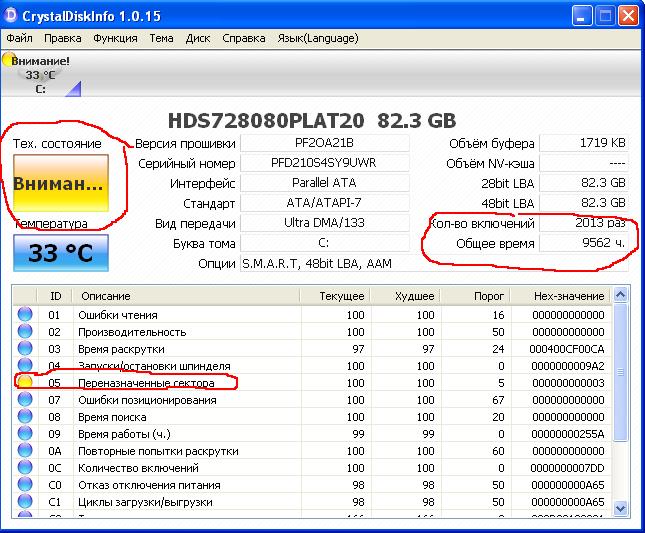Click the power-on count value 2013 раз
Viewport: 645px width, 533px height.
tap(584, 223)
